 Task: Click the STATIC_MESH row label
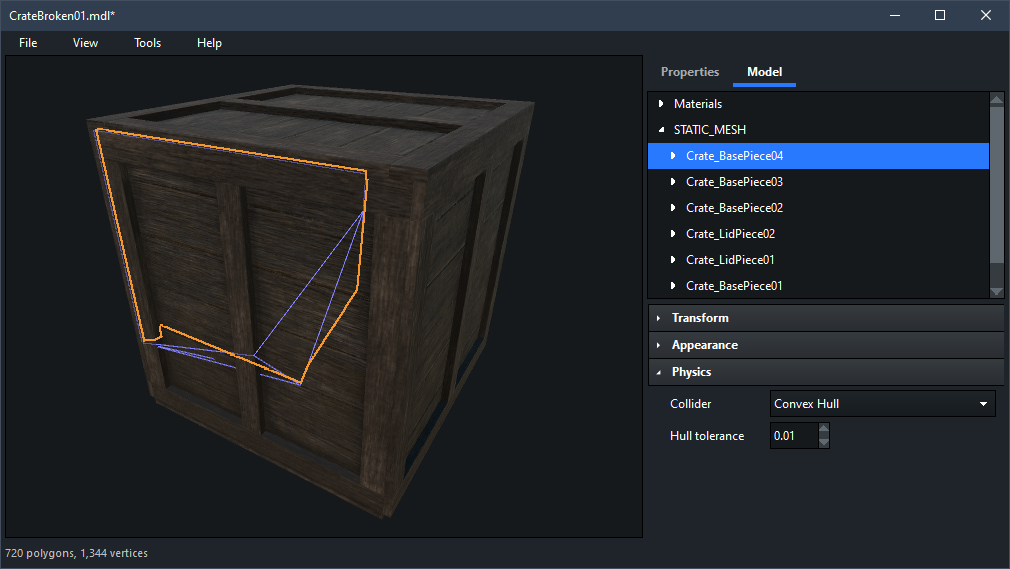point(710,130)
